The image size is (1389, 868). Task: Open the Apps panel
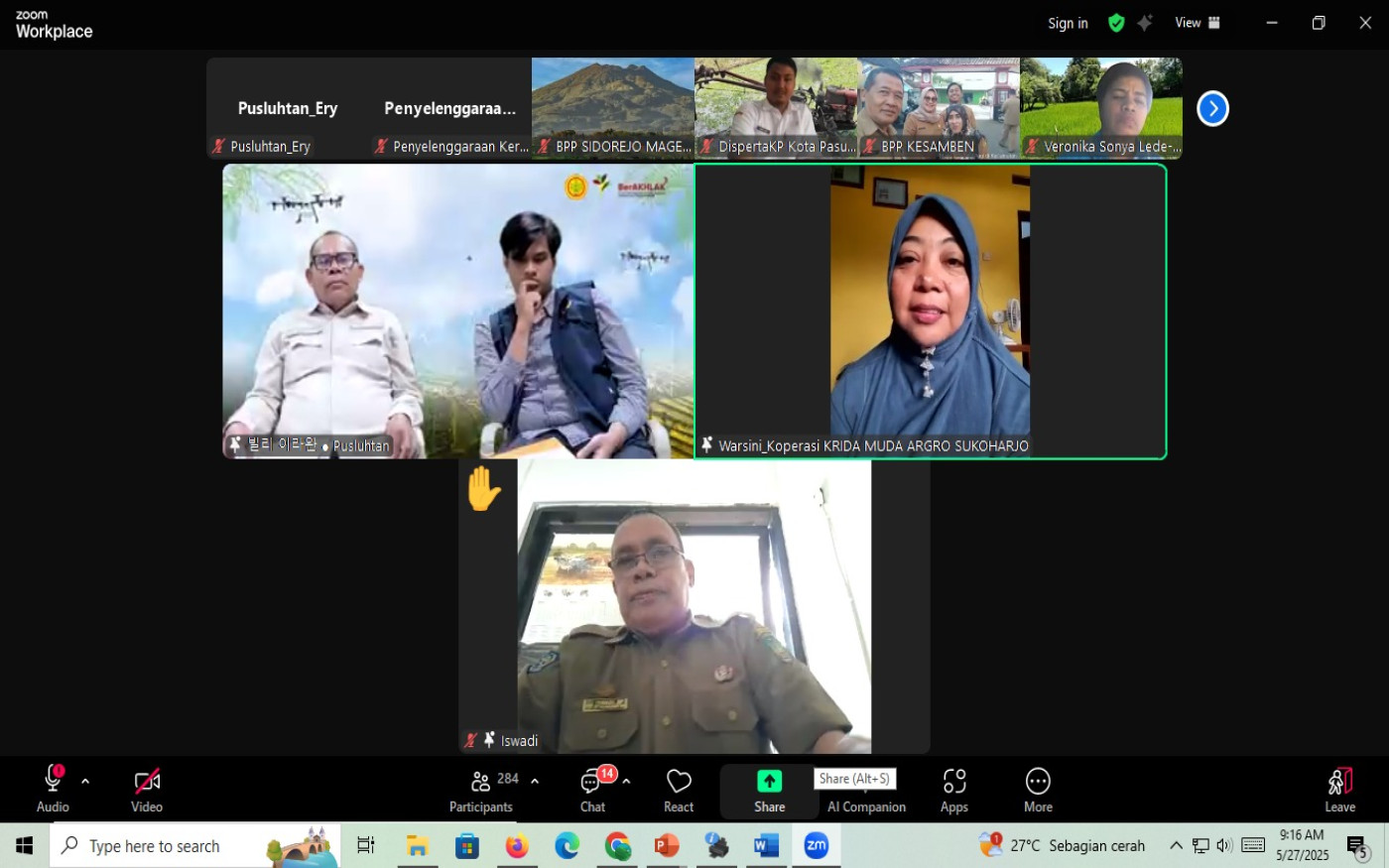pos(953,791)
